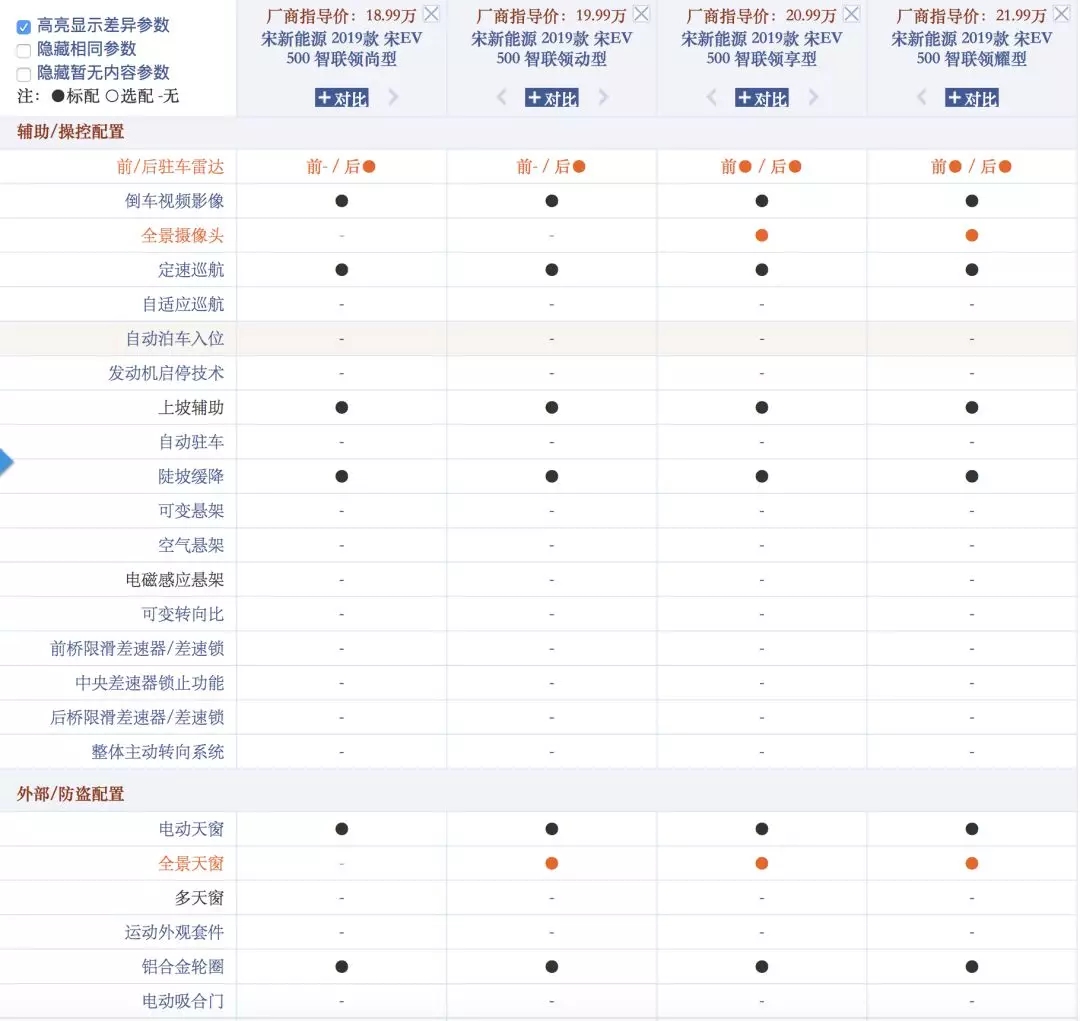
Task: Click the 可变悬架 parameter label
Action: 191,511
